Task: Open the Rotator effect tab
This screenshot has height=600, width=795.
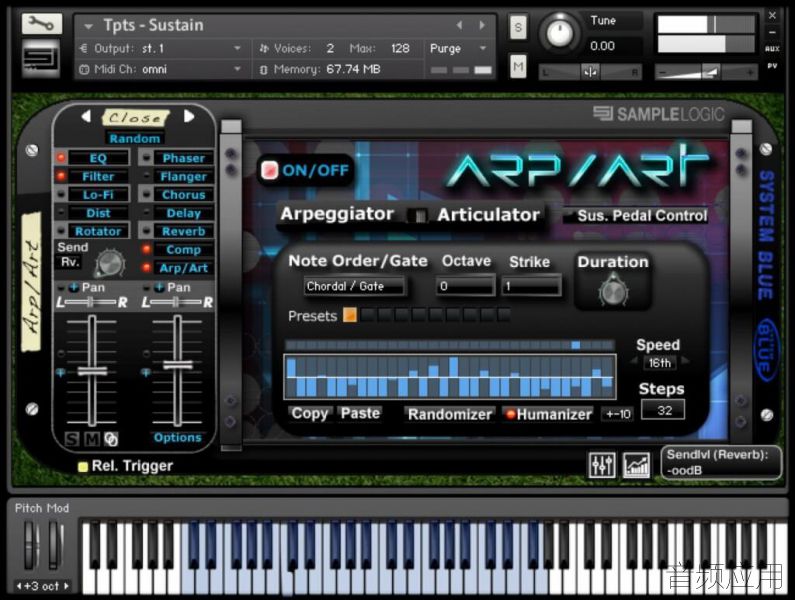Action: coord(98,231)
